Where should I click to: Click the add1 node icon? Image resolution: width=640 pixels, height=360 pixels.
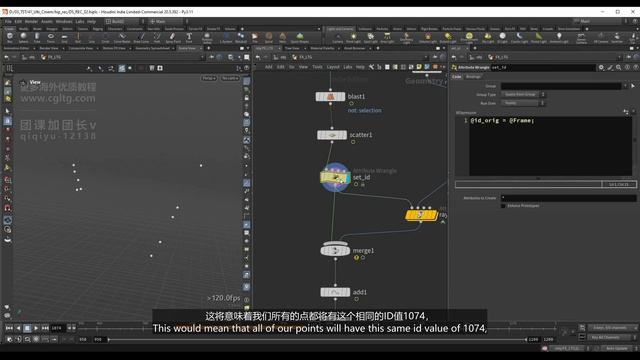pos(335,292)
